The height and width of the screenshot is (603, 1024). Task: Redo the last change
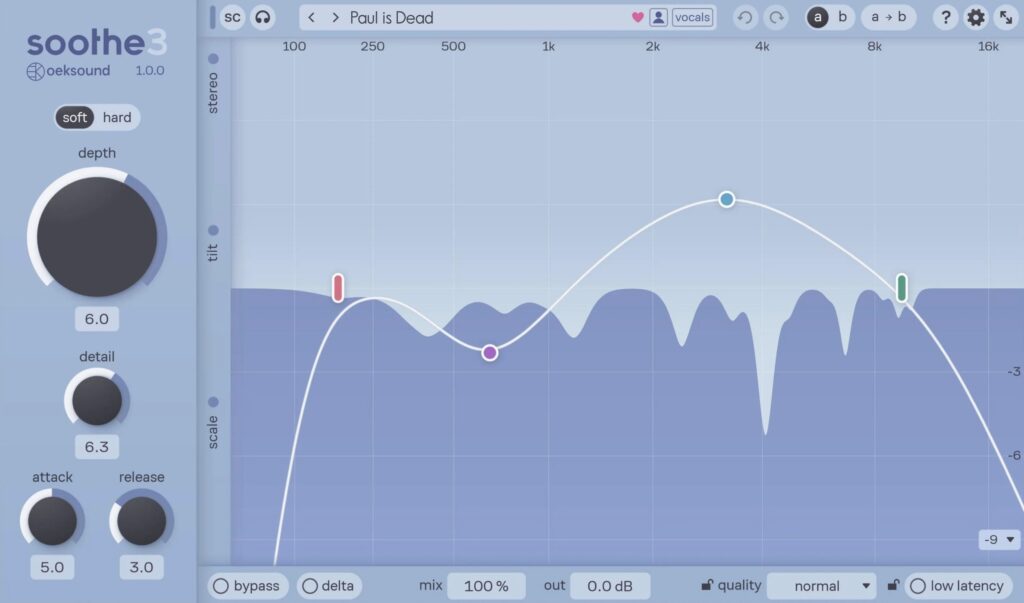pyautogui.click(x=776, y=18)
